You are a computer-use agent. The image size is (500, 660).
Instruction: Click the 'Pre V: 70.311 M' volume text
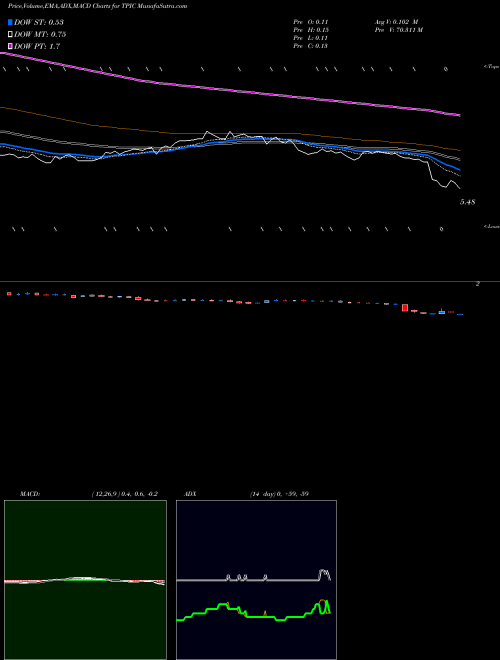pyautogui.click(x=399, y=30)
